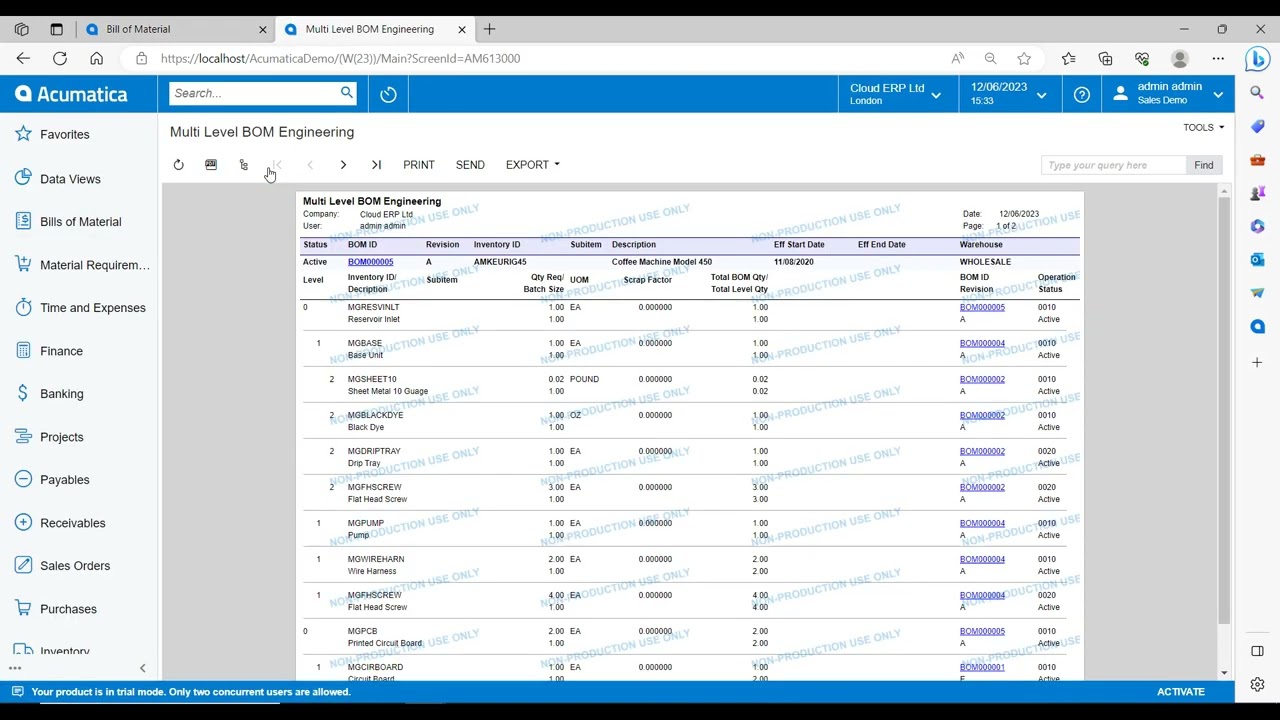Click the Find button

pos(1203,165)
